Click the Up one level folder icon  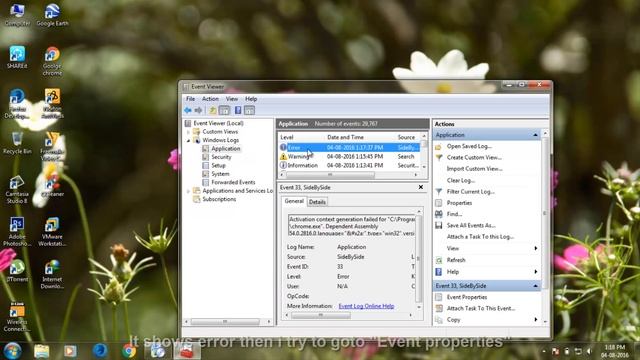tap(213, 110)
